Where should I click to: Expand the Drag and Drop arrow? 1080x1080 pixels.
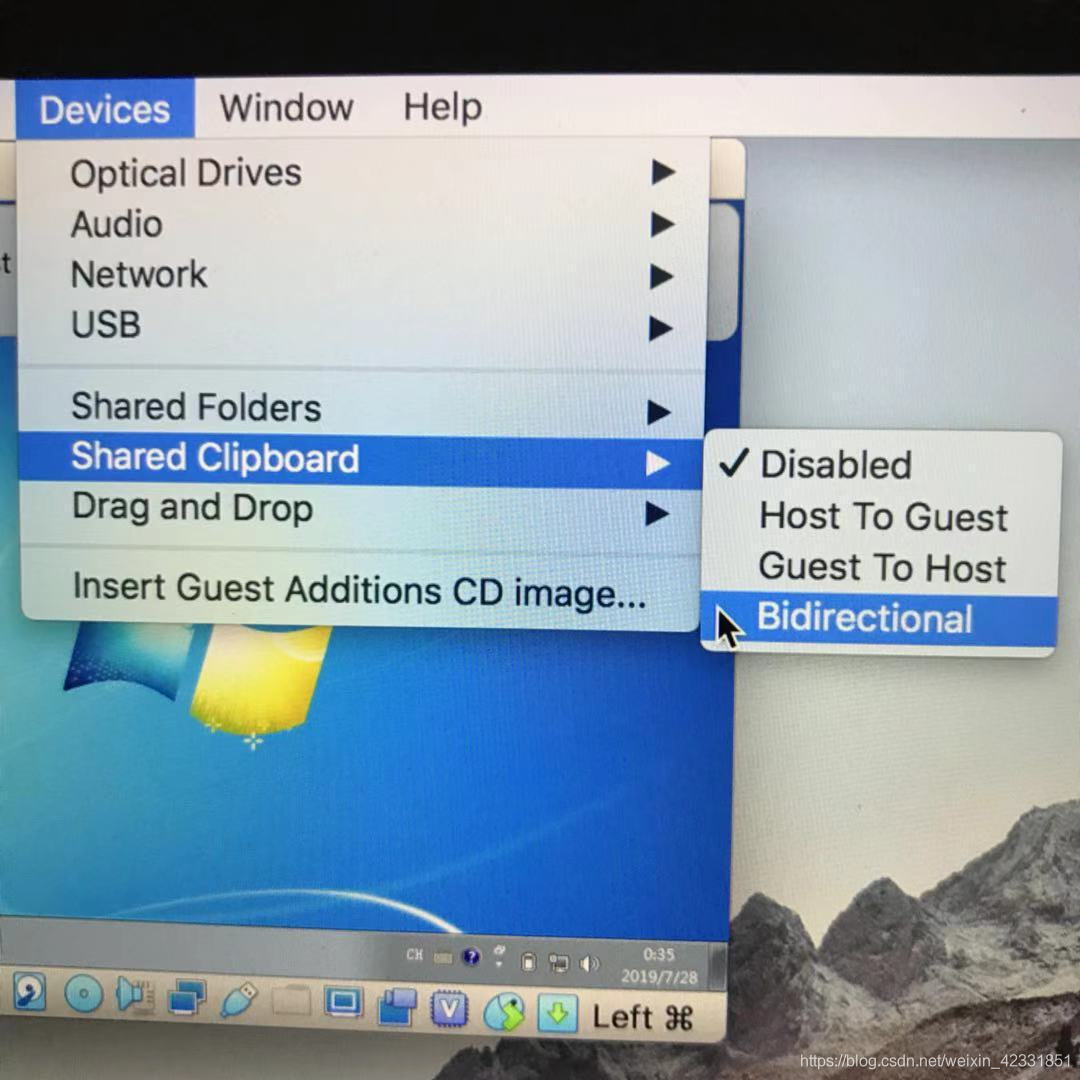[x=657, y=513]
